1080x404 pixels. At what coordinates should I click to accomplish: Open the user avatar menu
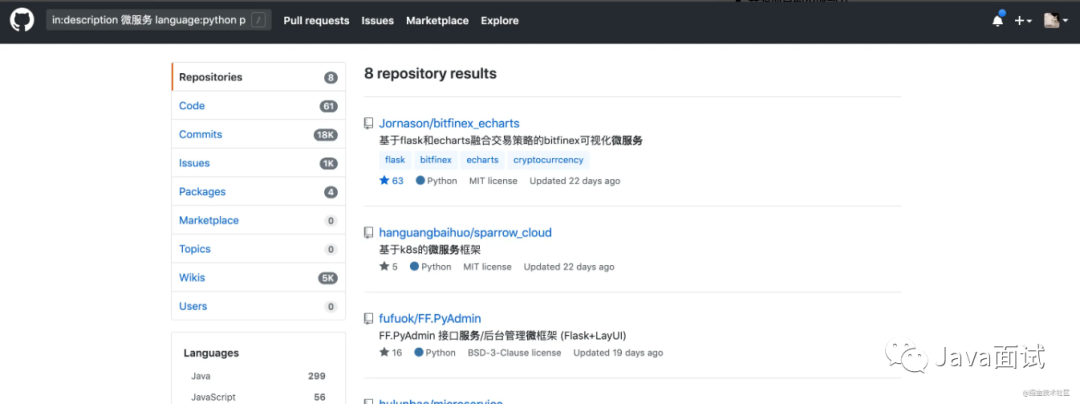1056,21
